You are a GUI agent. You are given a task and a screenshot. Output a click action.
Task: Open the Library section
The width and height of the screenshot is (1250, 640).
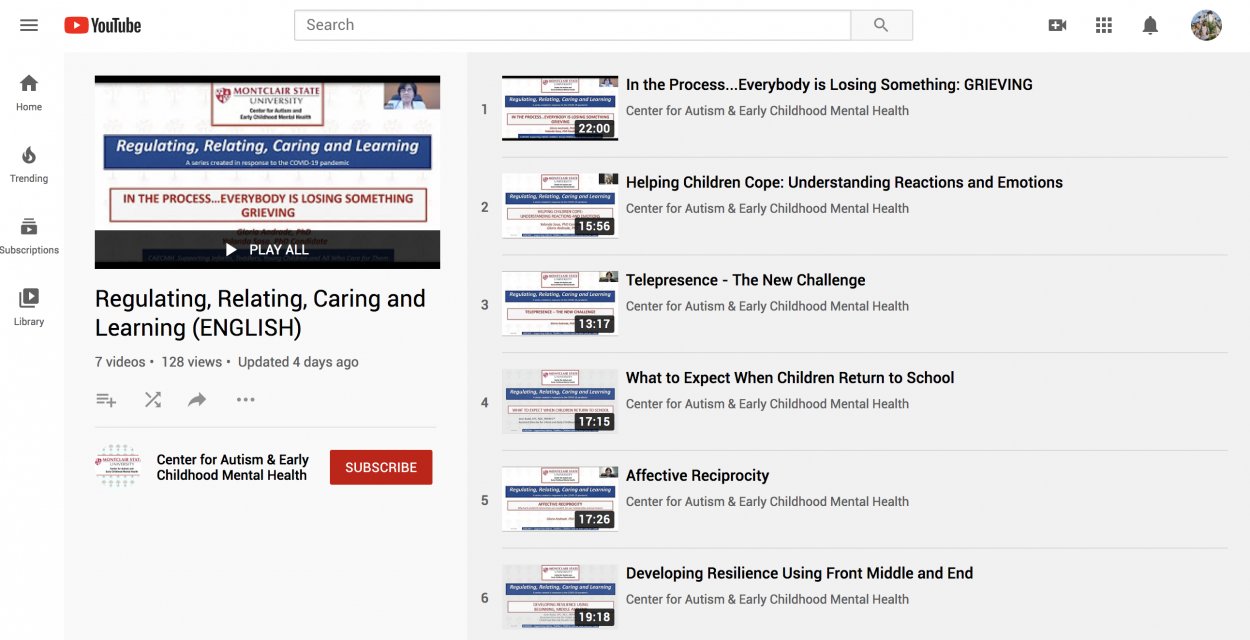[28, 305]
